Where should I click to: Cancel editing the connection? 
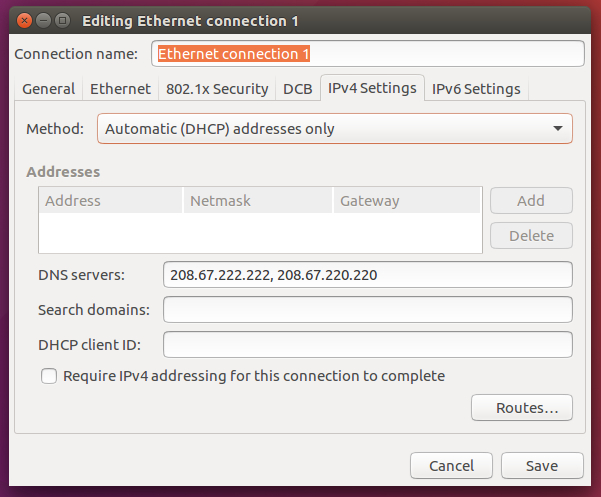[x=451, y=466]
